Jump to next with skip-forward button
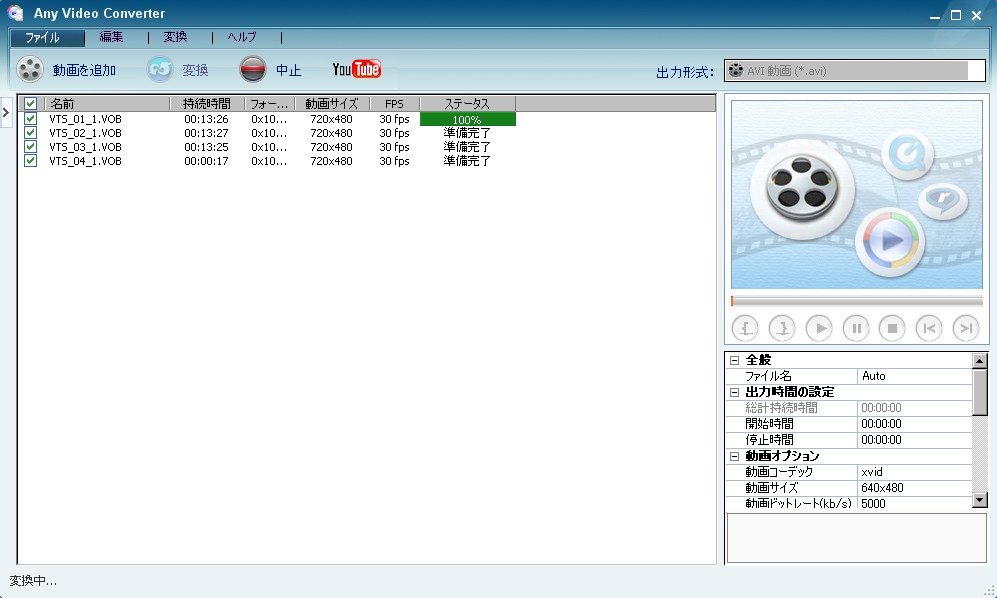This screenshot has height=598, width=997. (x=966, y=328)
